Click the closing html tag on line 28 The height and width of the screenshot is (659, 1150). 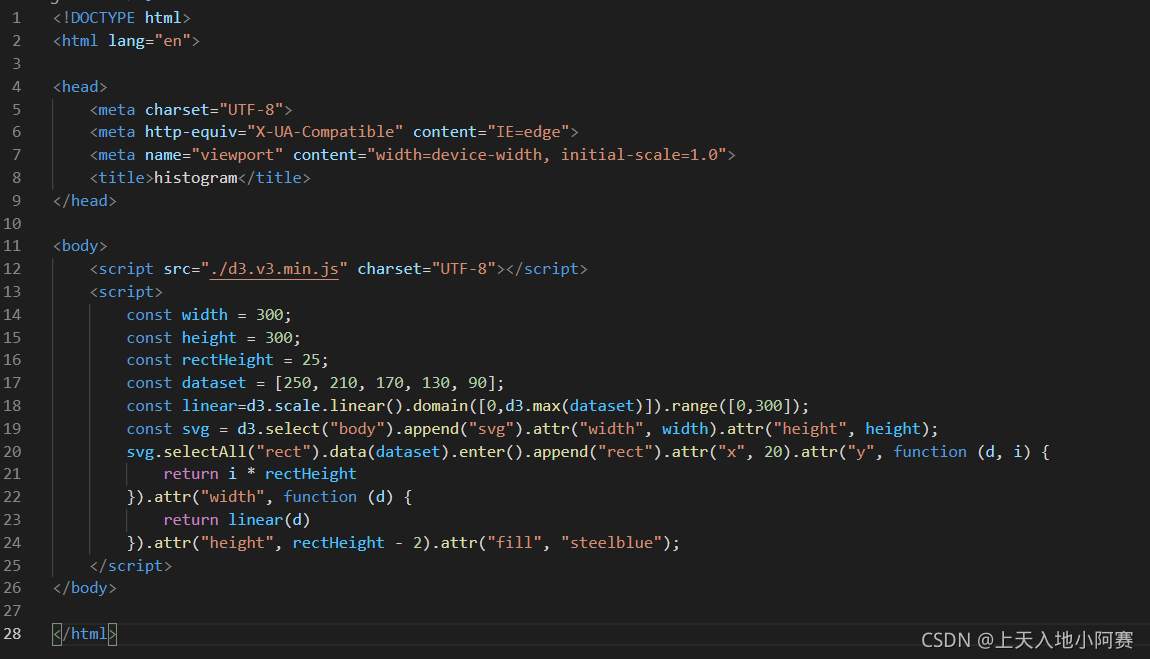(x=84, y=633)
